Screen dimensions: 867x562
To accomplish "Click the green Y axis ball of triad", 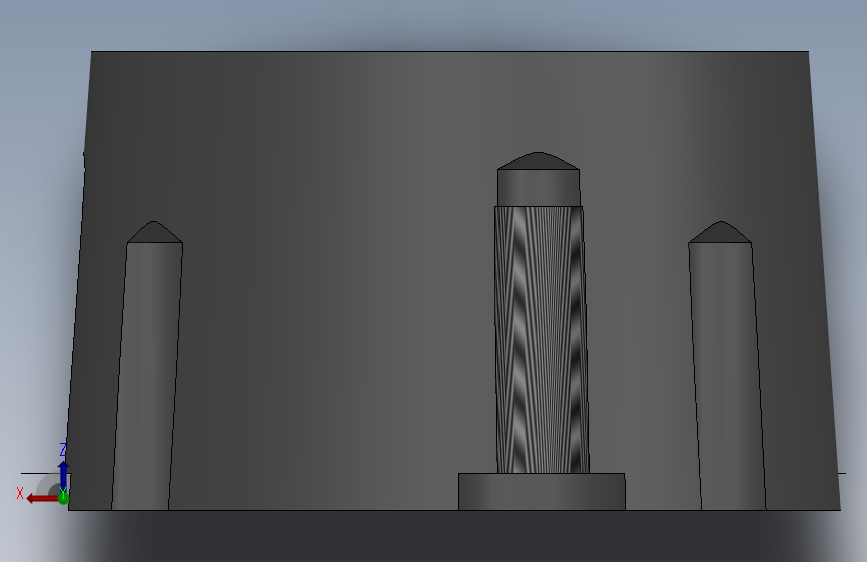I will click(x=63, y=498).
